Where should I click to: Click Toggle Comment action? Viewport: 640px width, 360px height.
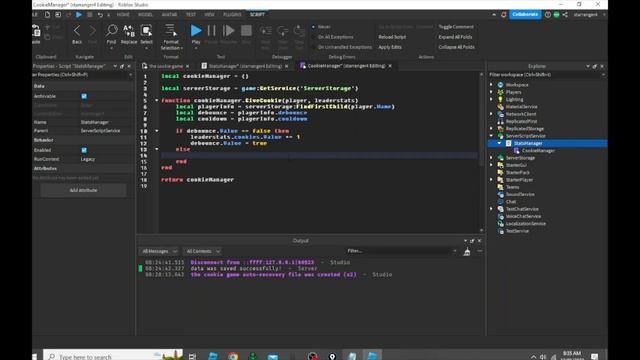[x=456, y=27]
